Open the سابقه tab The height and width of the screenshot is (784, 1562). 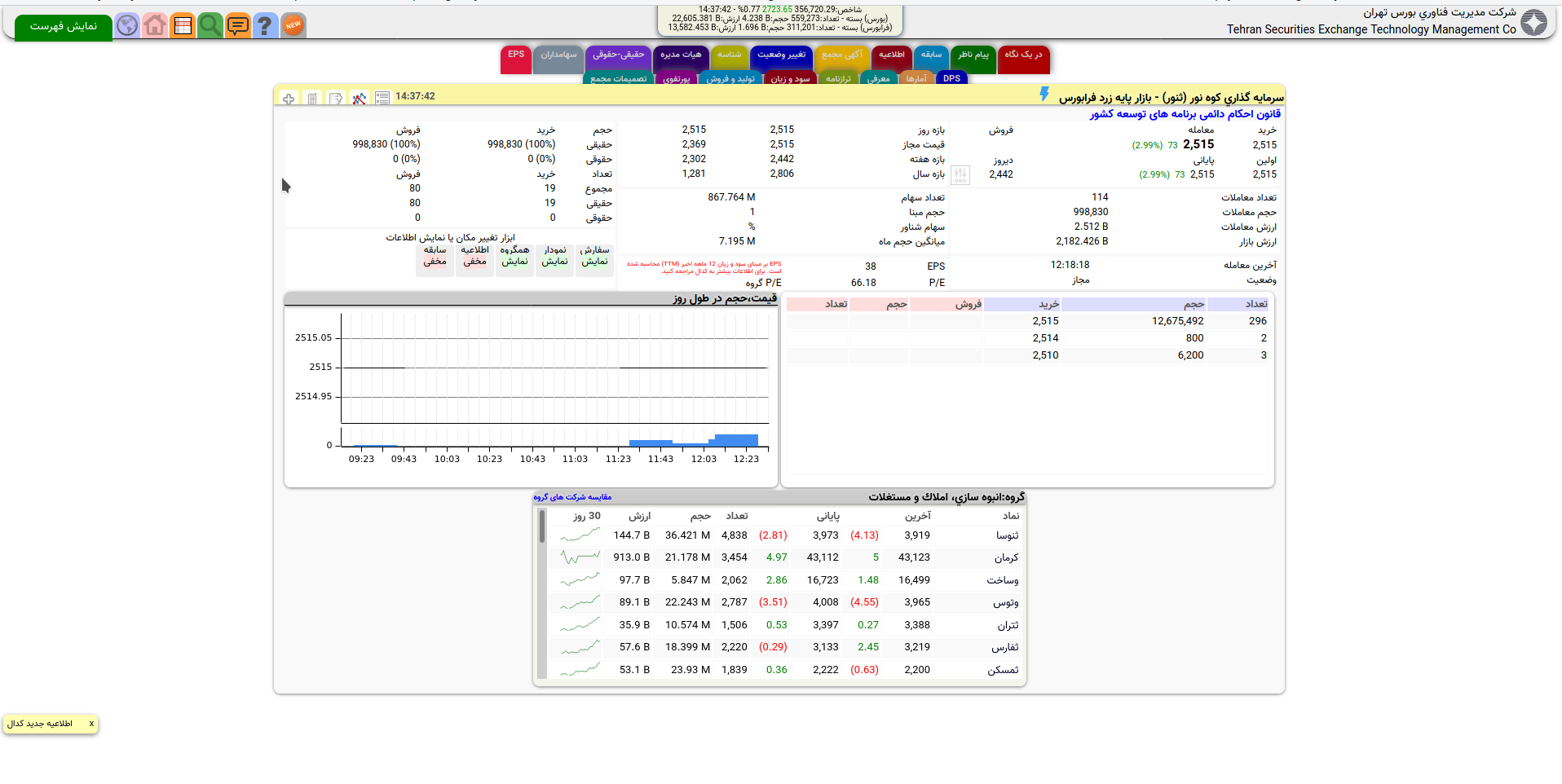931,59
